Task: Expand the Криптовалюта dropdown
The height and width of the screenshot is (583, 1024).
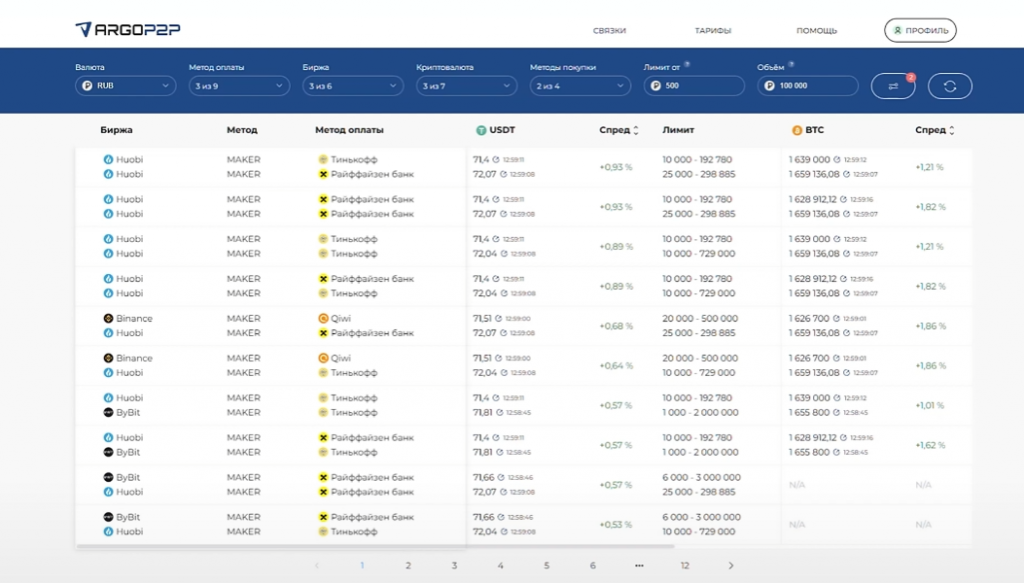Action: [467, 86]
